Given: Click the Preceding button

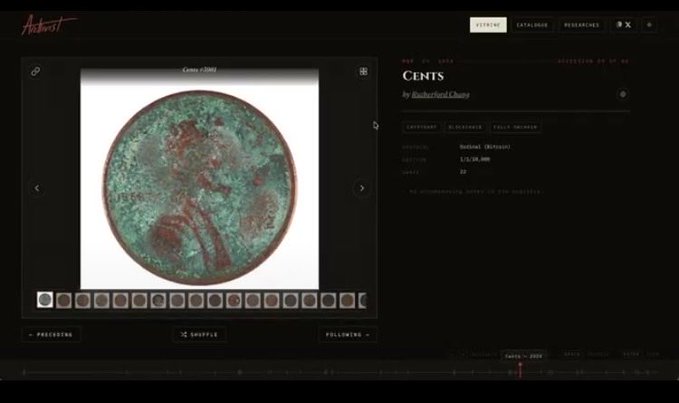Looking at the screenshot, I should tap(51, 335).
